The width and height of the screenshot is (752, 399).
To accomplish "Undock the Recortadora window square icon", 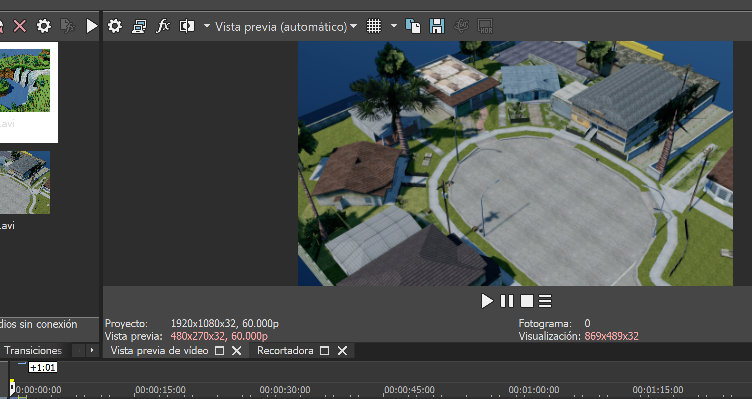I will [325, 351].
